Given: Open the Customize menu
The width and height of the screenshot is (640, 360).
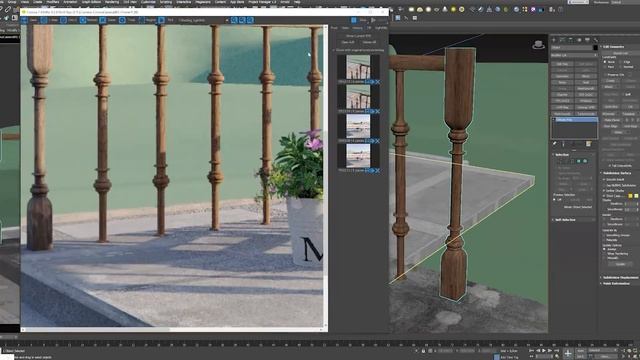Looking at the screenshot, I should coord(148,2).
